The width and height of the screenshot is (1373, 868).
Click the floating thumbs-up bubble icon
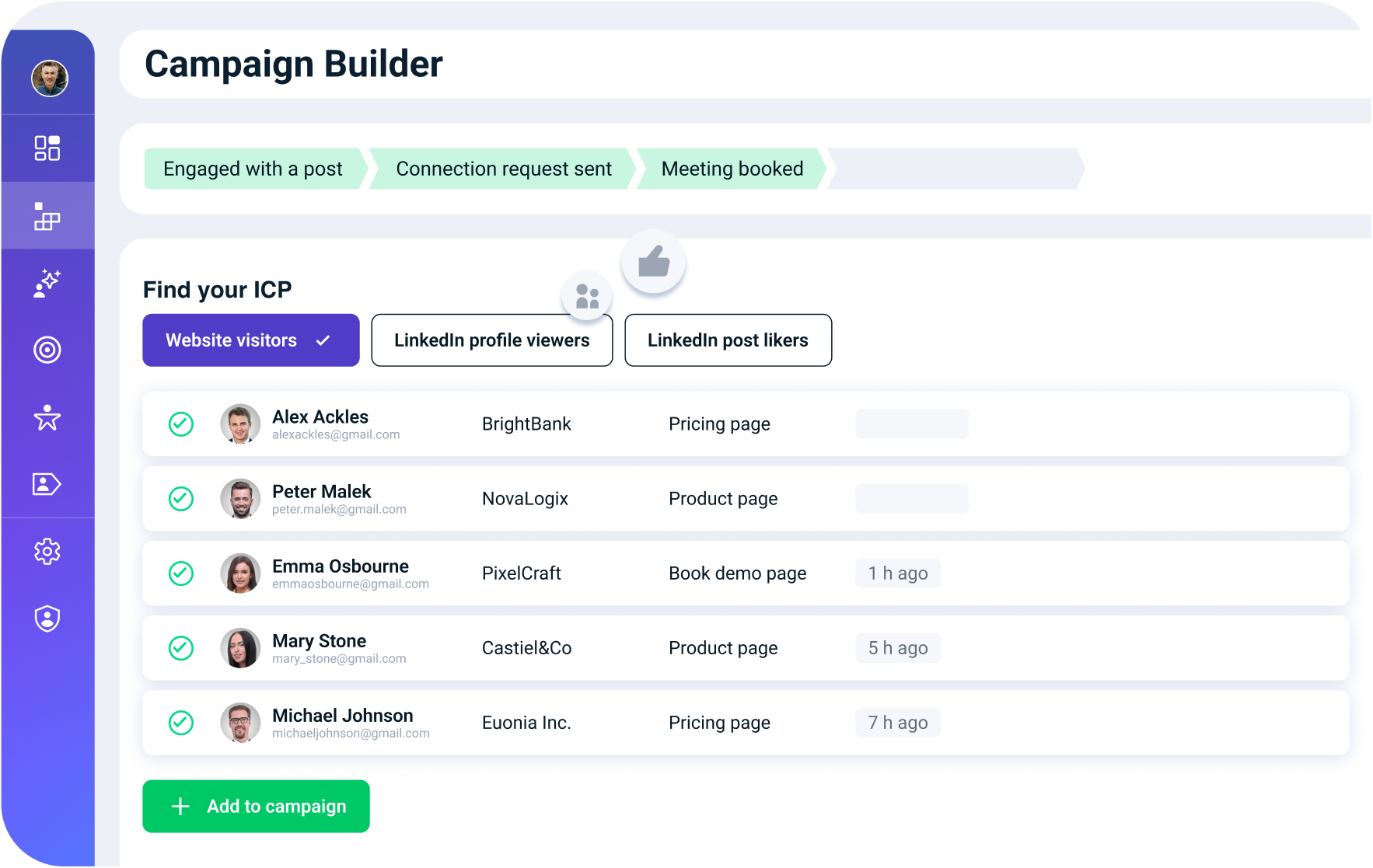[x=653, y=262]
